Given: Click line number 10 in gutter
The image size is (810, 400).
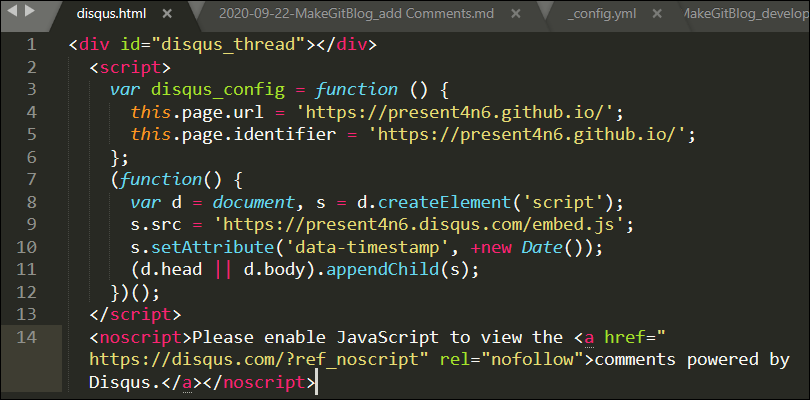Looking at the screenshot, I should click(x=26, y=248).
